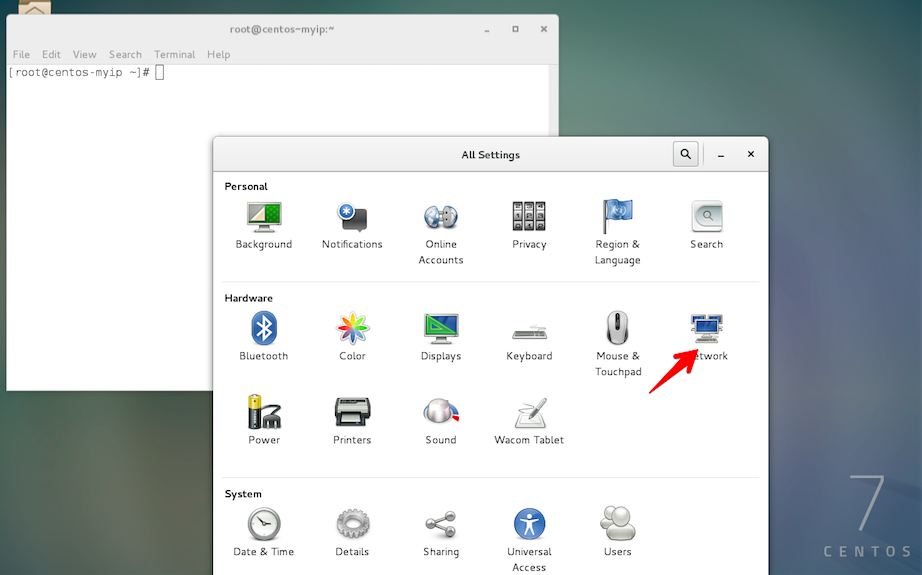Open the Users settings panel
The width and height of the screenshot is (922, 575).
point(617,531)
